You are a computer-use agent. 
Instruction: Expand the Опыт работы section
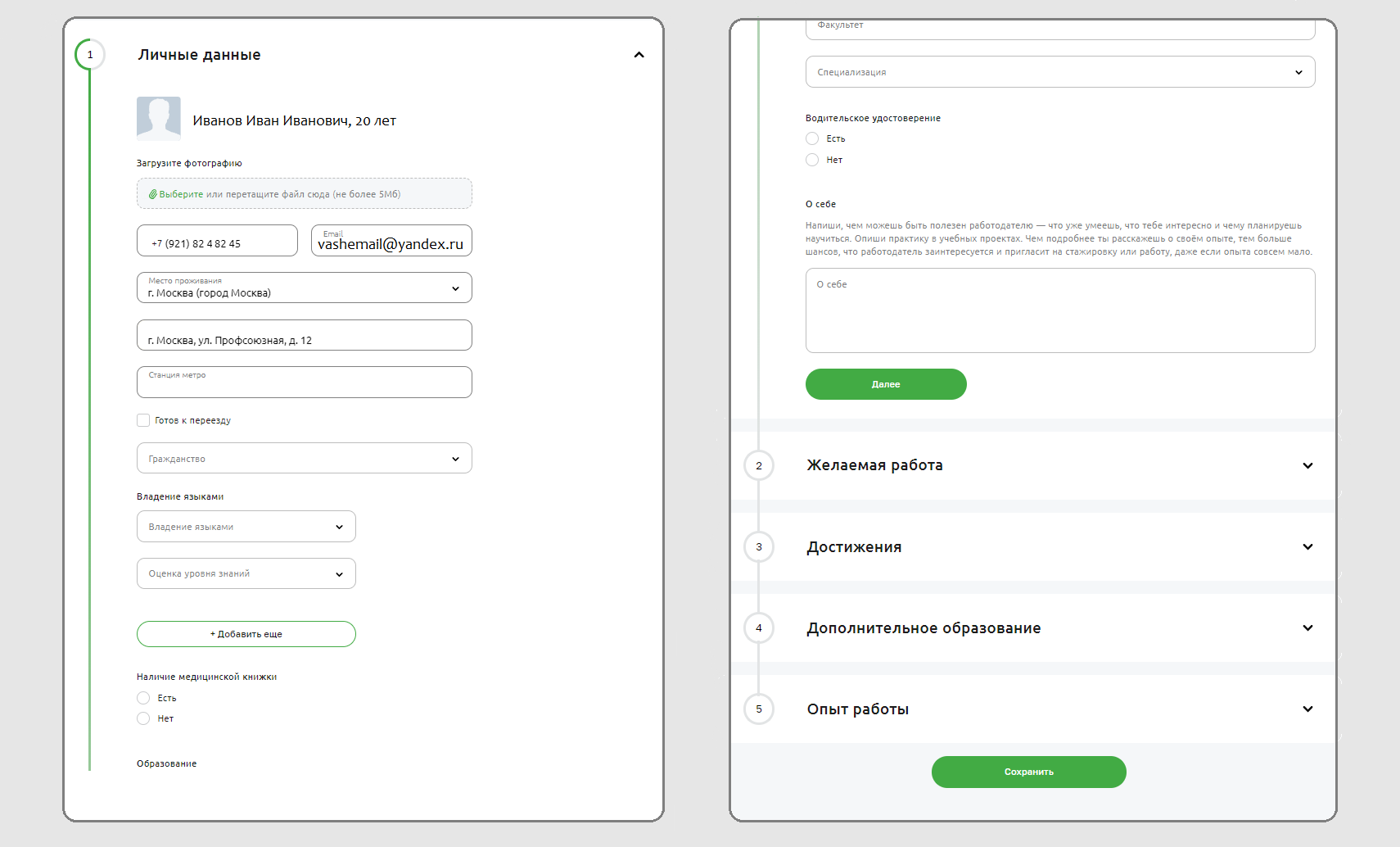pyautogui.click(x=1307, y=709)
